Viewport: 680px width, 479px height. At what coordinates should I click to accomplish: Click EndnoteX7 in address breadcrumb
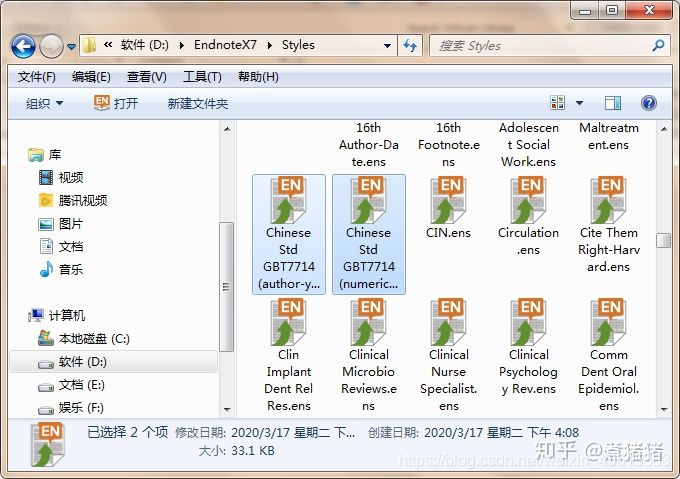point(225,45)
